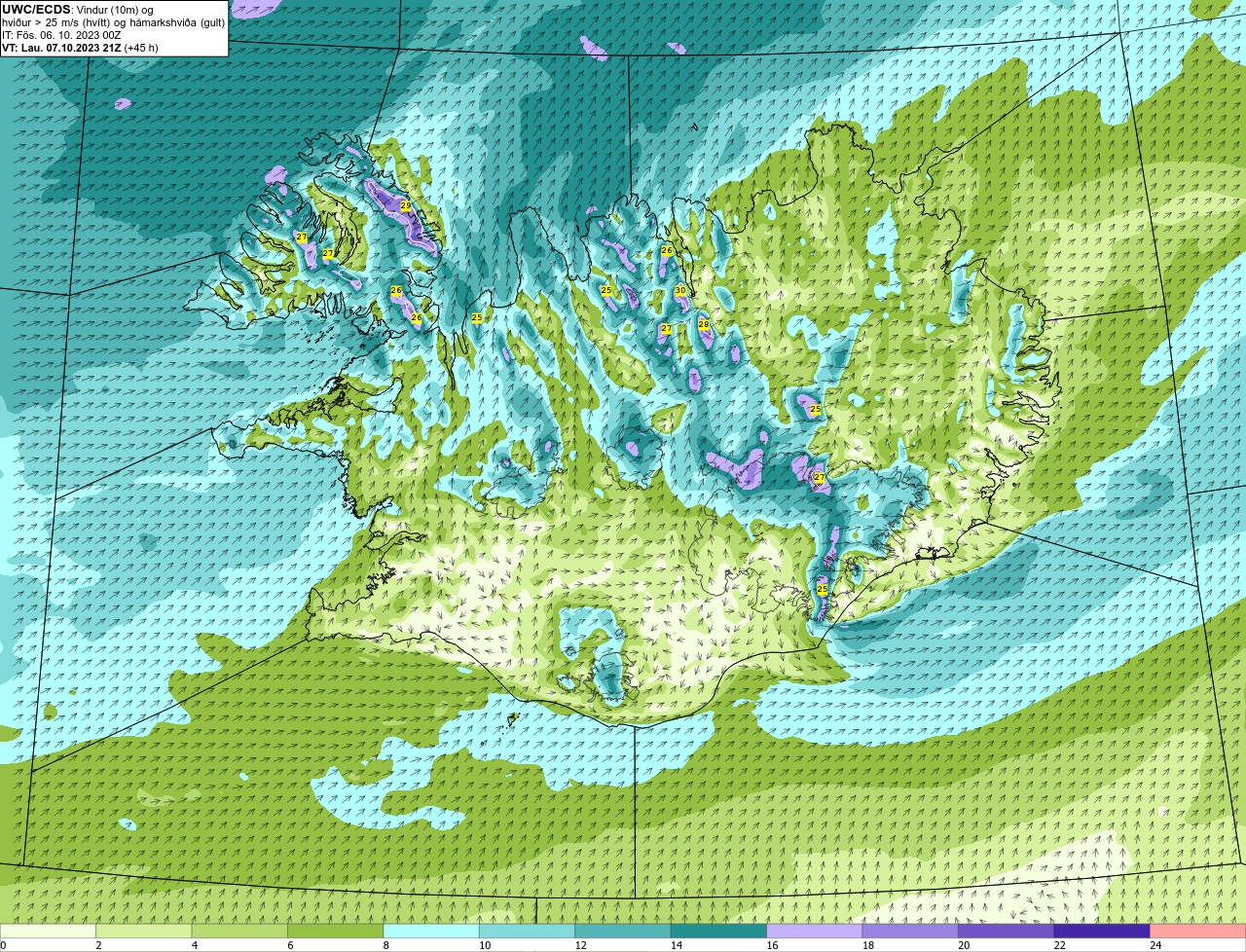Click the yellow max gust label 30
The height and width of the screenshot is (952, 1246).
point(680,290)
